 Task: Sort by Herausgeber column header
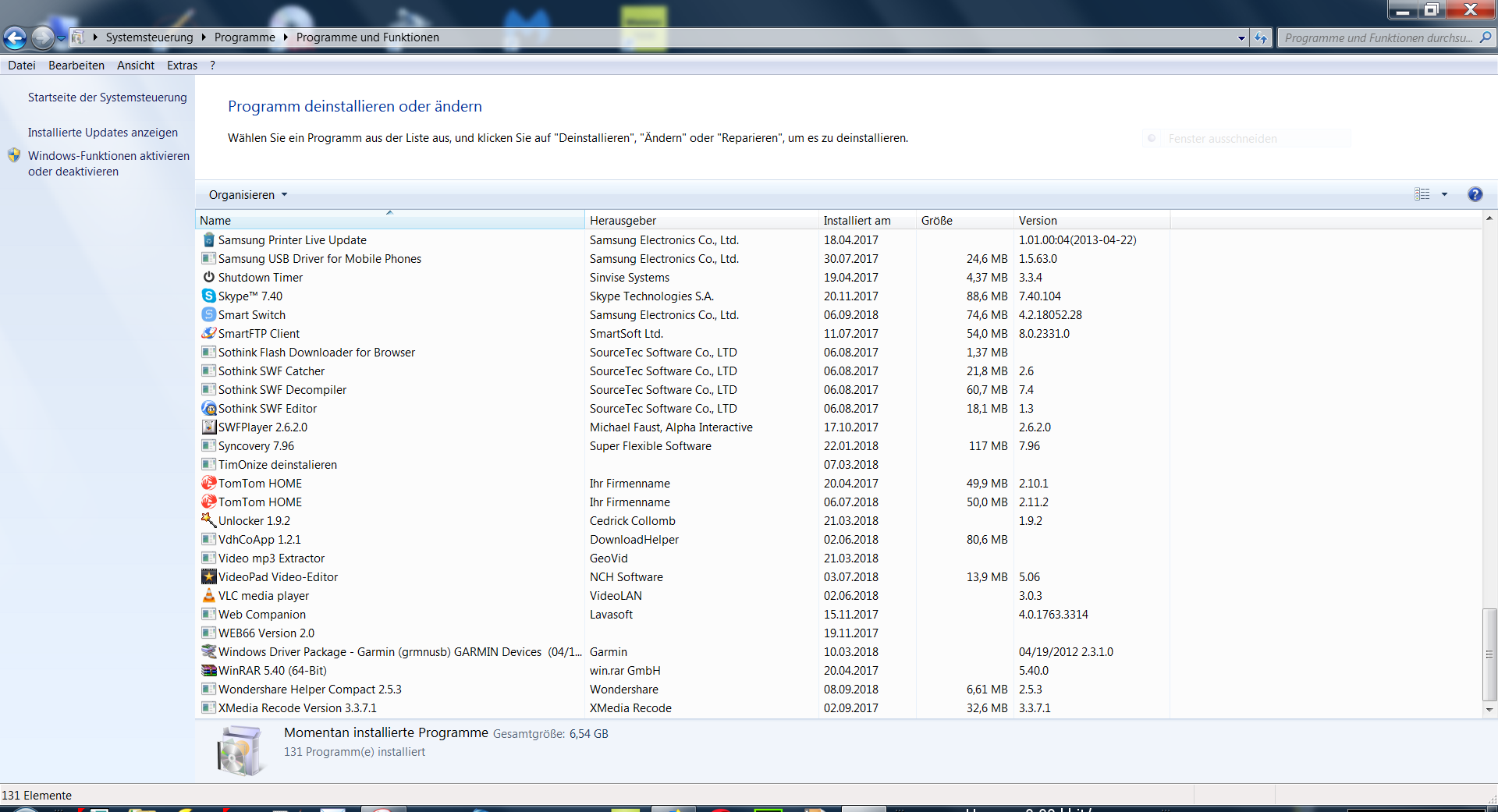click(701, 221)
